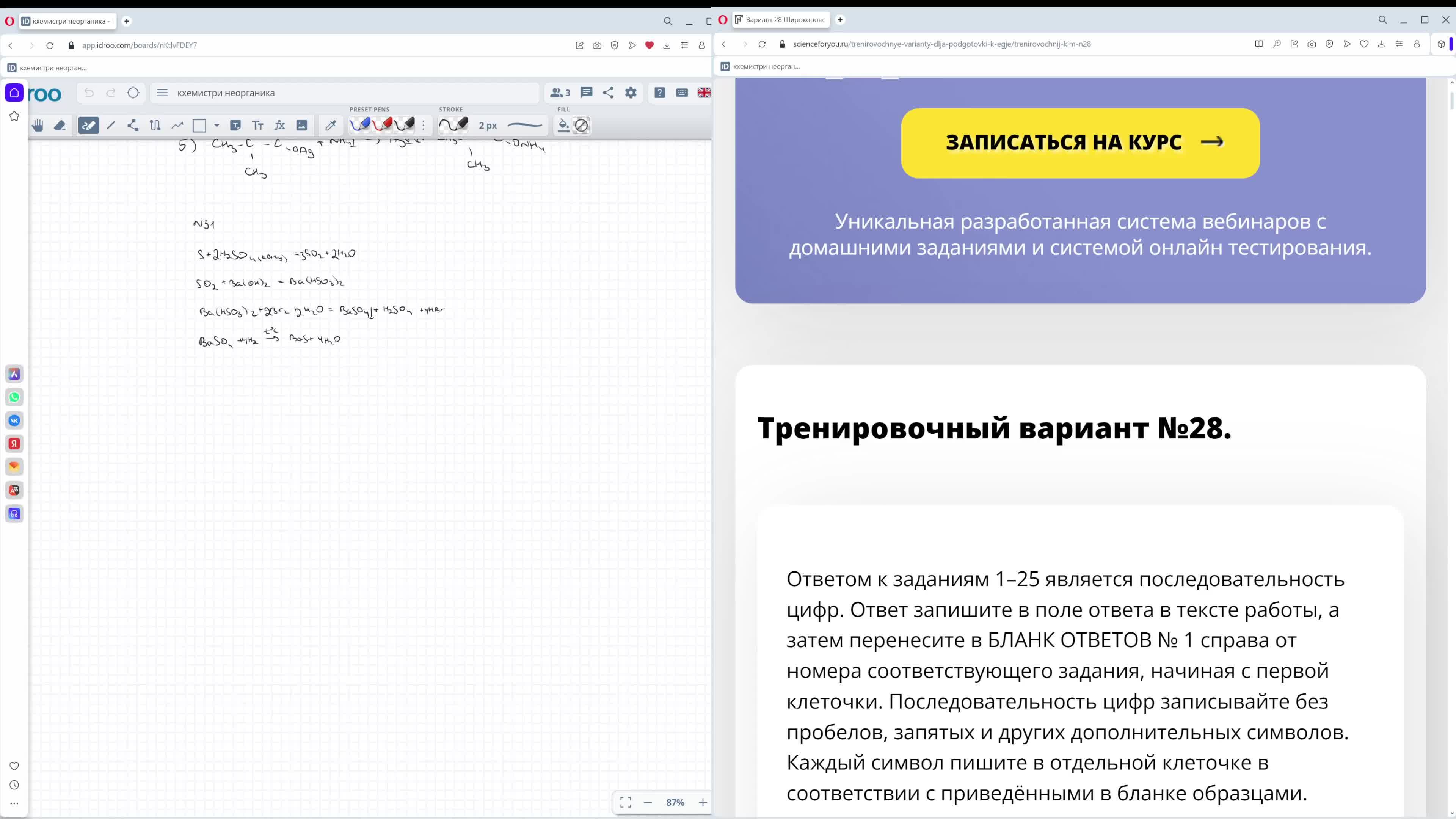The width and height of the screenshot is (1456, 819).
Task: Open the board hamburger menu
Action: 162,93
